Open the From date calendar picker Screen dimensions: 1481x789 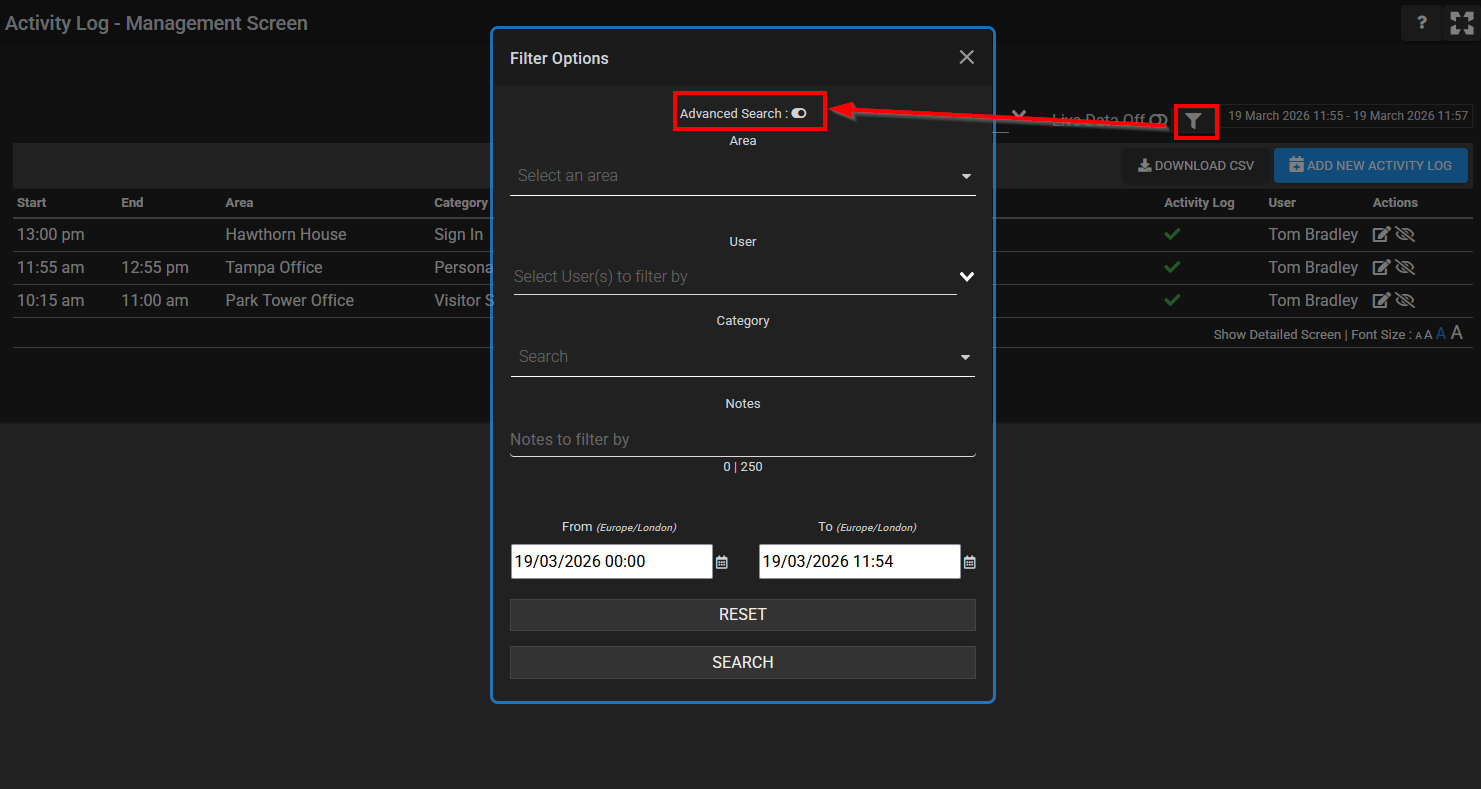[722, 563]
